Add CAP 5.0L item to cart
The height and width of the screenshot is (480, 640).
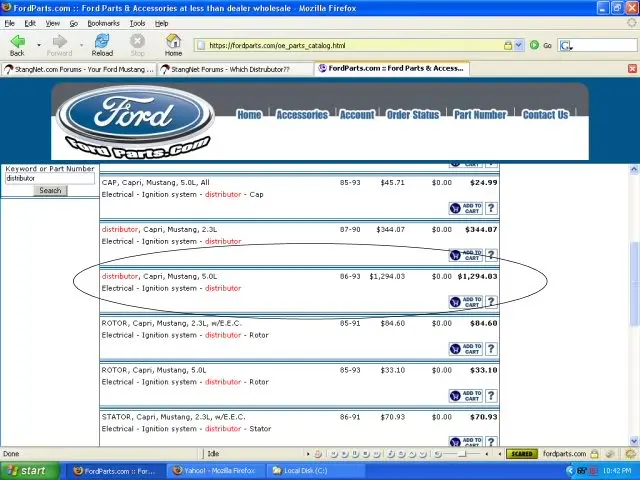click(466, 208)
